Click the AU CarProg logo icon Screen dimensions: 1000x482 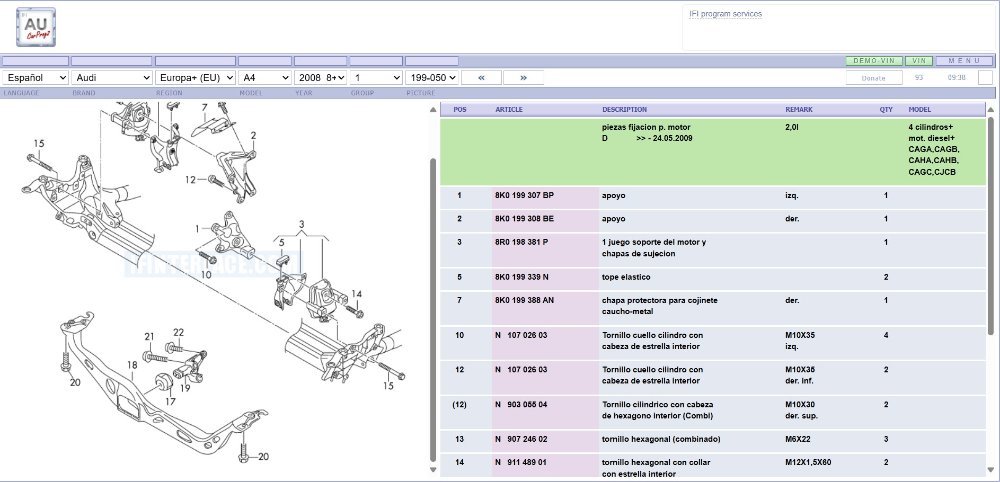pyautogui.click(x=36, y=27)
